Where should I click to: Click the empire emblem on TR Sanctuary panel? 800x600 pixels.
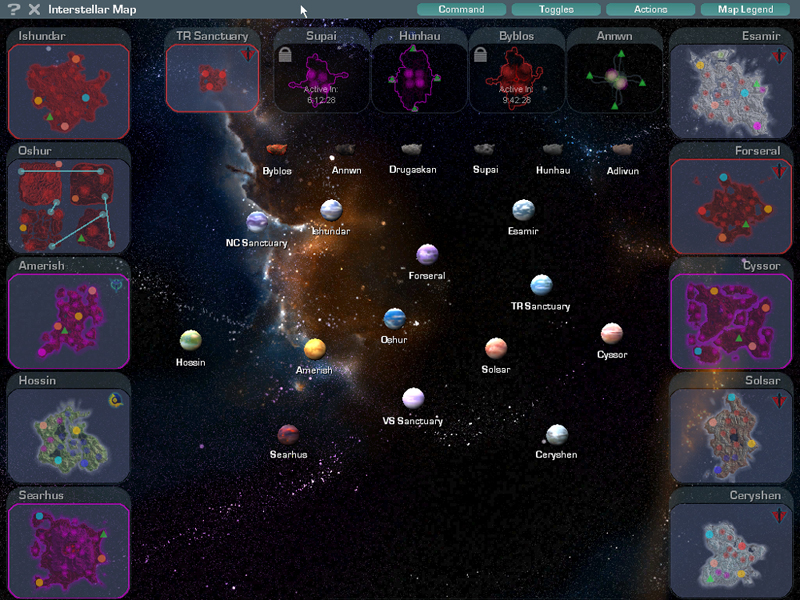coord(248,54)
